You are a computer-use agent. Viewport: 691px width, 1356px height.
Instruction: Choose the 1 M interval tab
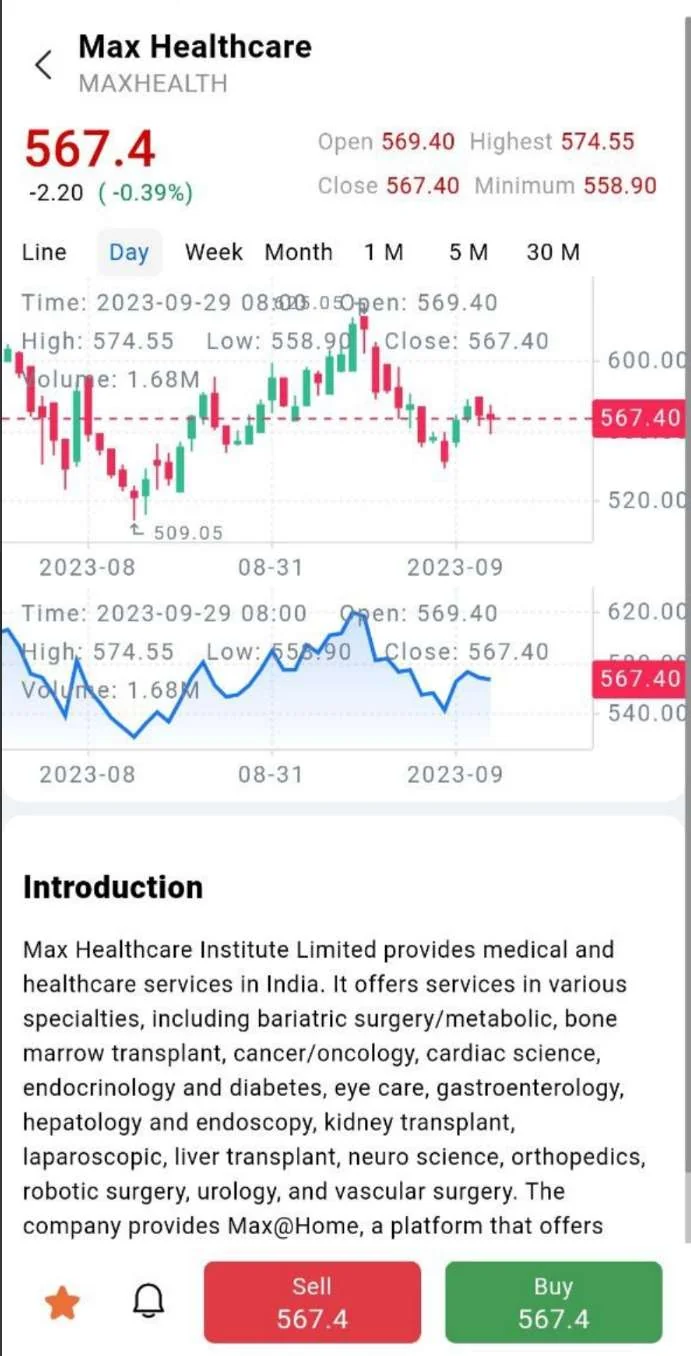pos(384,252)
